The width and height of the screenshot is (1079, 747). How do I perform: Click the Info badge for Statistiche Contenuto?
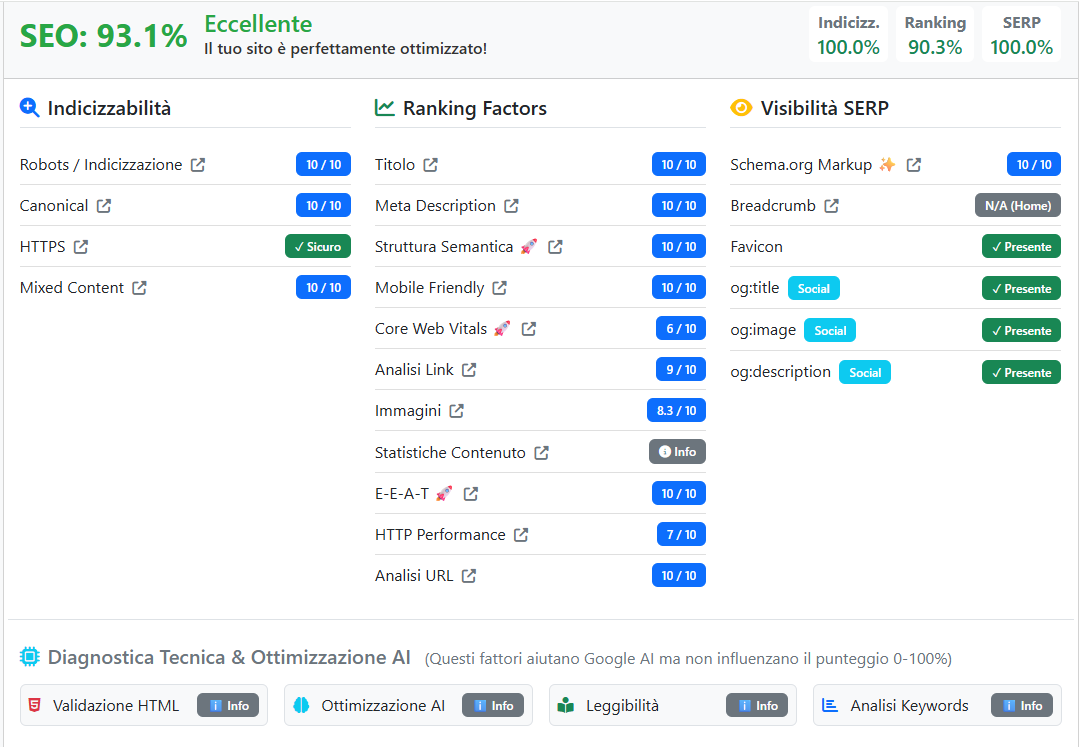click(677, 452)
